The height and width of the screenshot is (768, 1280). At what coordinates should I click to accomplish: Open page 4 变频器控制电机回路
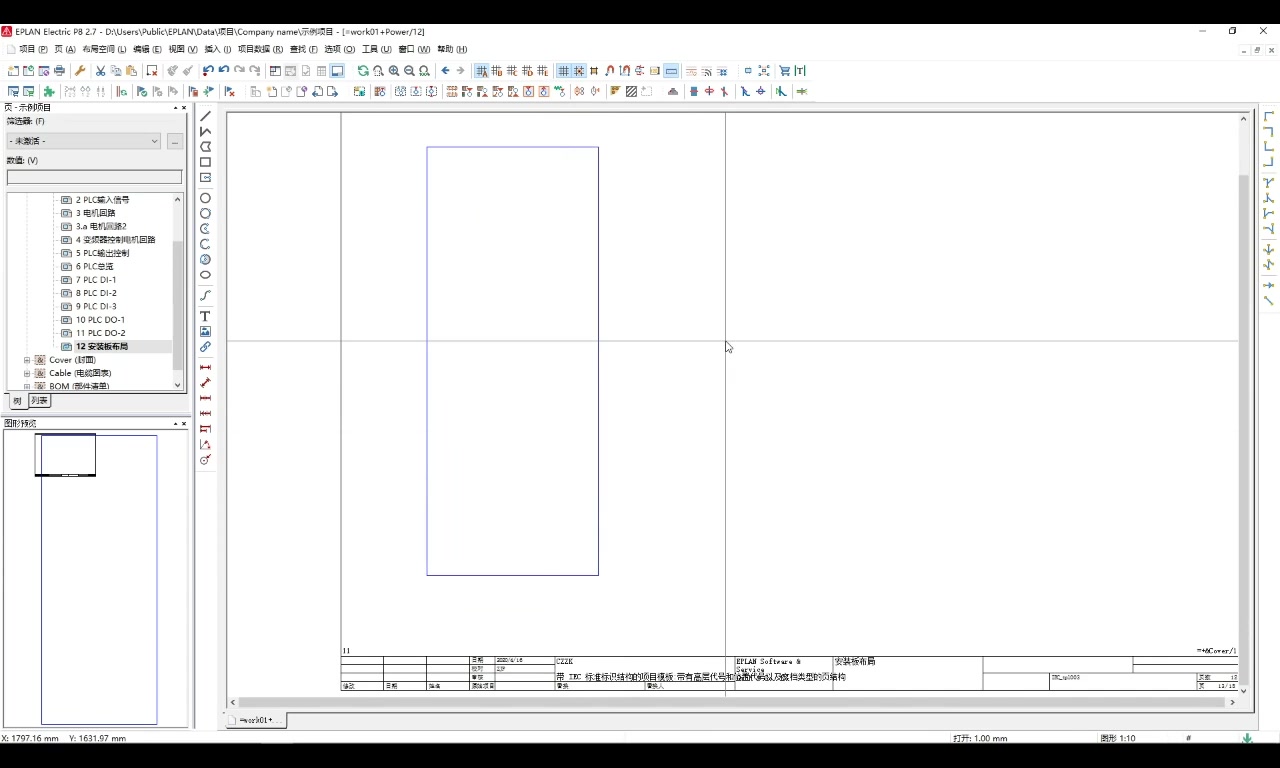pos(115,240)
